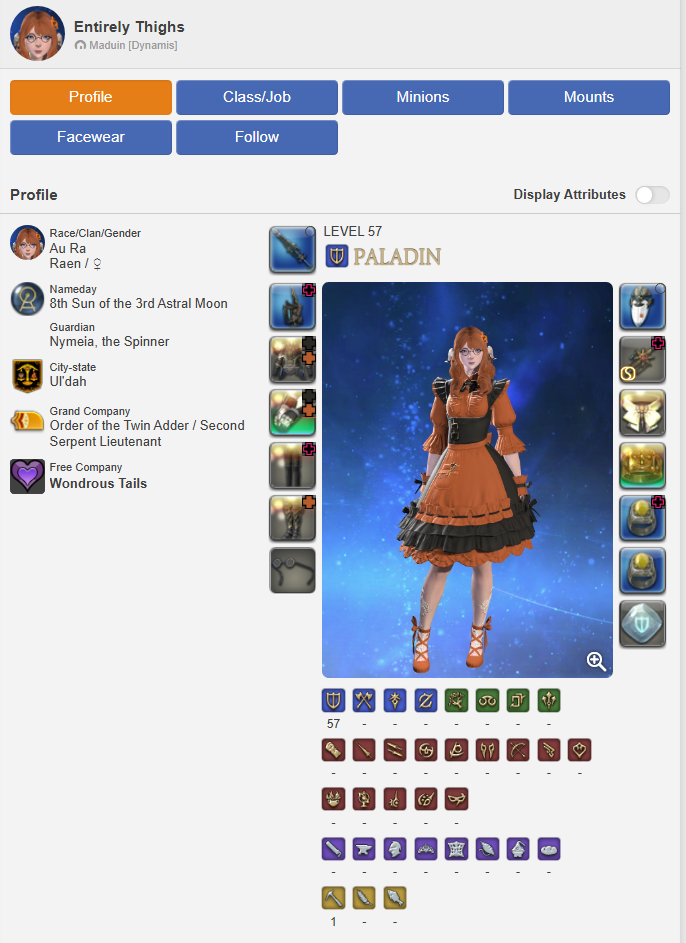Click the Miner pickaxe class icon
This screenshot has width=686, height=943.
click(x=333, y=898)
